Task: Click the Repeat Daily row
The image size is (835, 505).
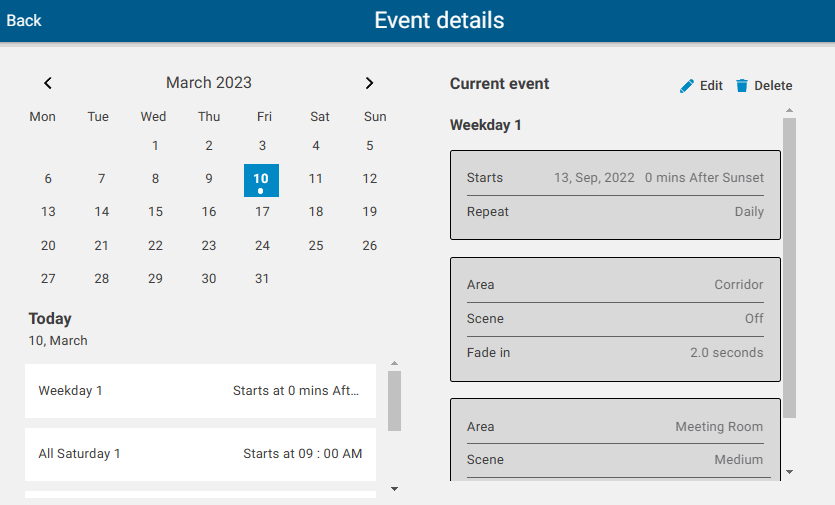Action: pyautogui.click(x=615, y=212)
